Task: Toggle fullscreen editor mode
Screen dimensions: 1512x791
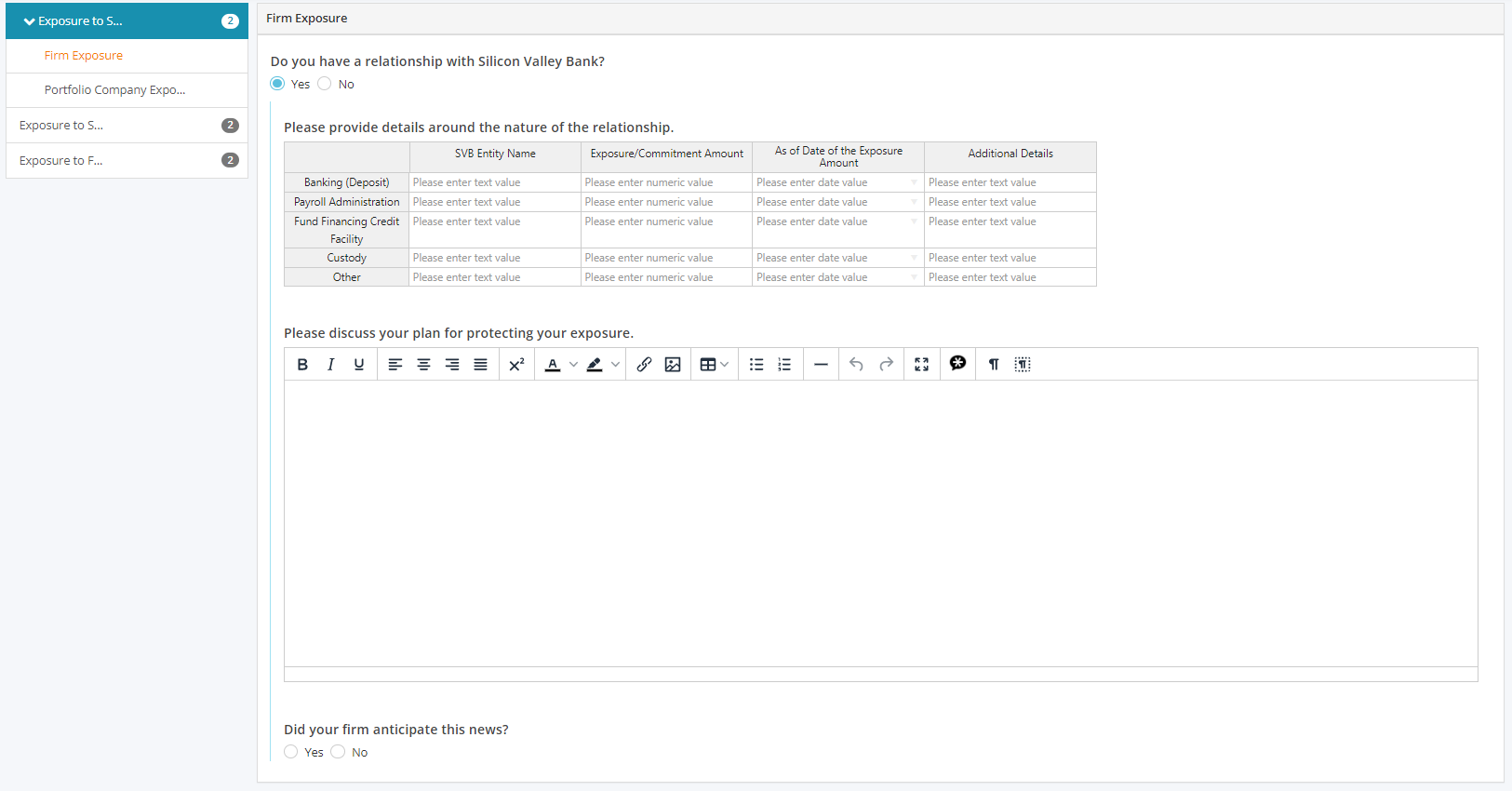Action: pos(921,365)
